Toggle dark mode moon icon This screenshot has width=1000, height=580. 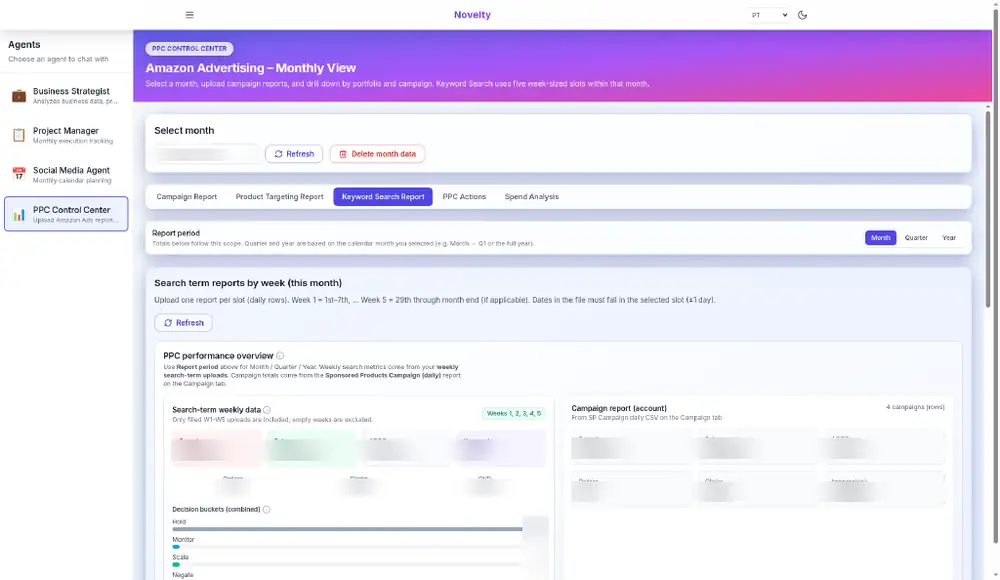coord(802,15)
